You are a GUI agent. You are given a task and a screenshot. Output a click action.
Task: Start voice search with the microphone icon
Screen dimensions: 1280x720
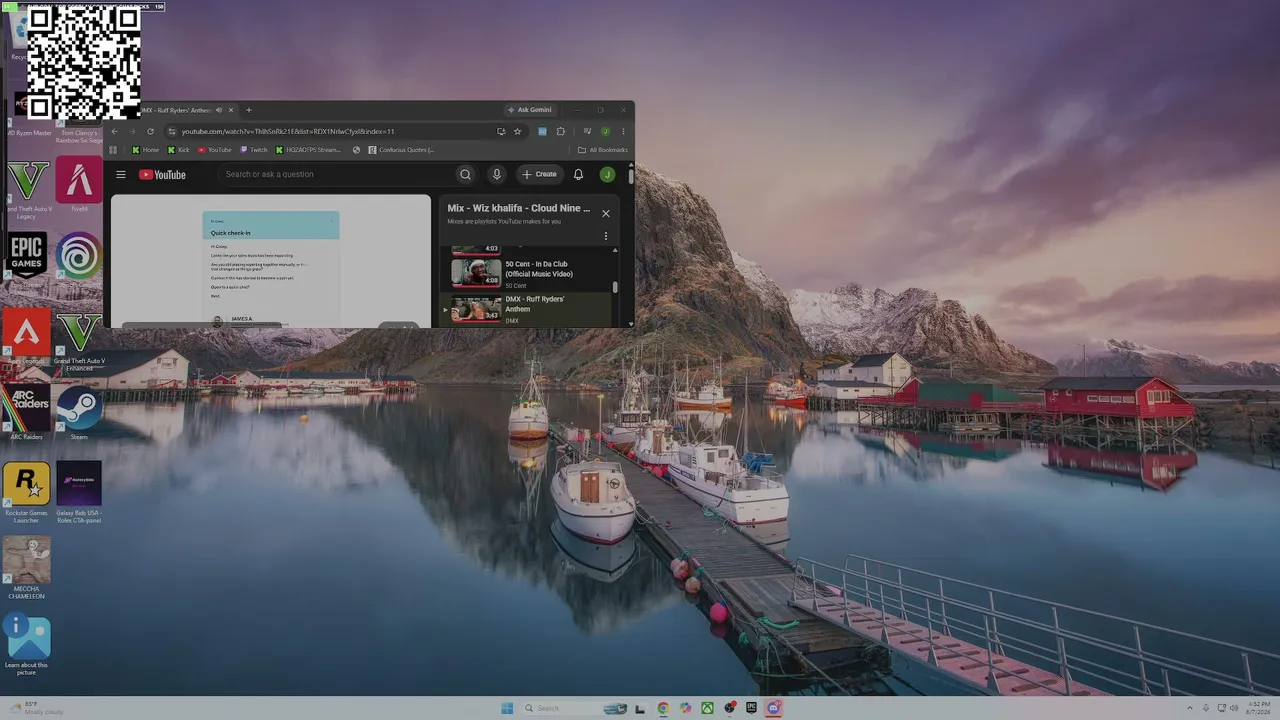click(496, 174)
